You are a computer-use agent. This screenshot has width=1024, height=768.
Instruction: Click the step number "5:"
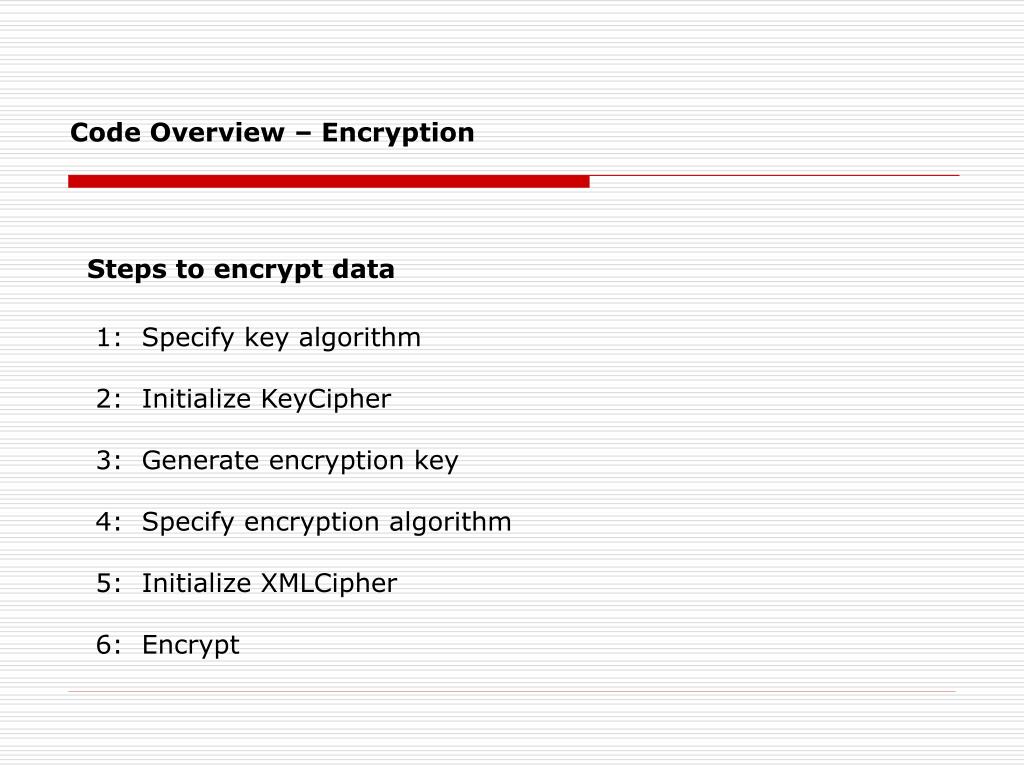tap(108, 584)
